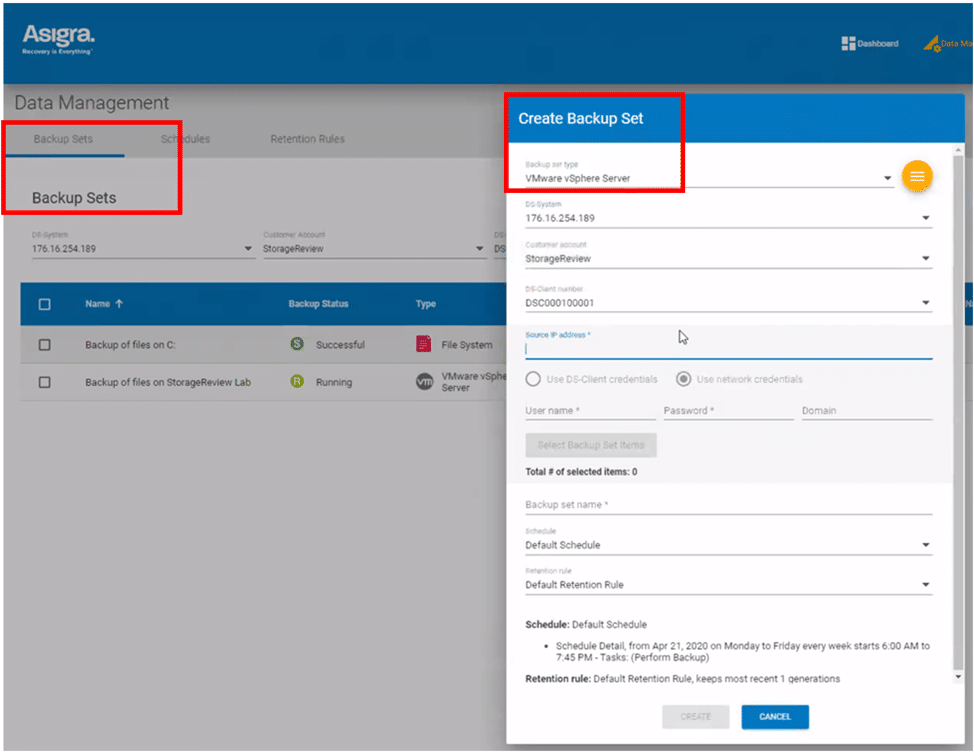
Task: Open the Dashboard icon in header
Action: tap(849, 43)
